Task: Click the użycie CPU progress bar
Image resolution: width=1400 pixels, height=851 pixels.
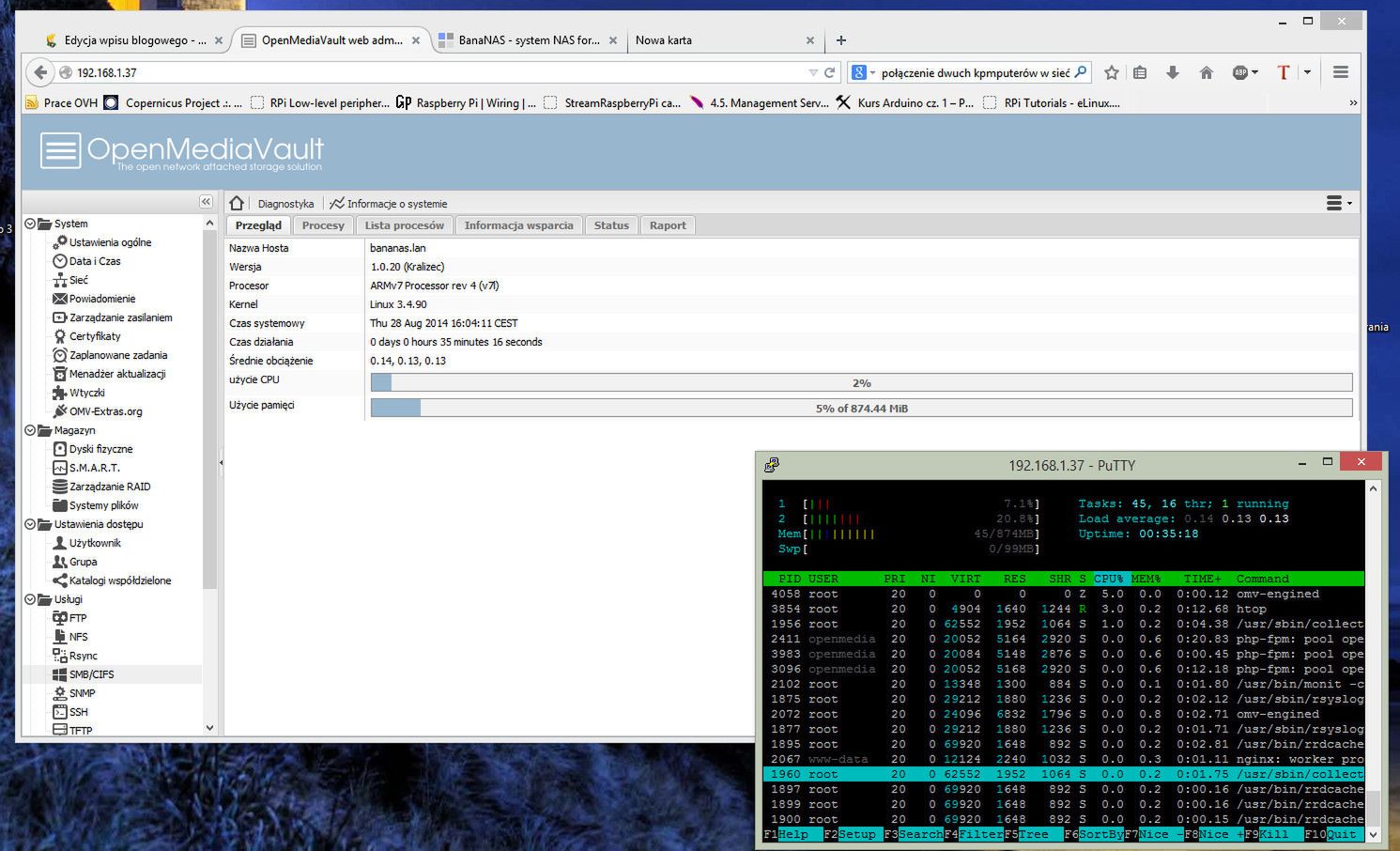Action: (x=861, y=382)
